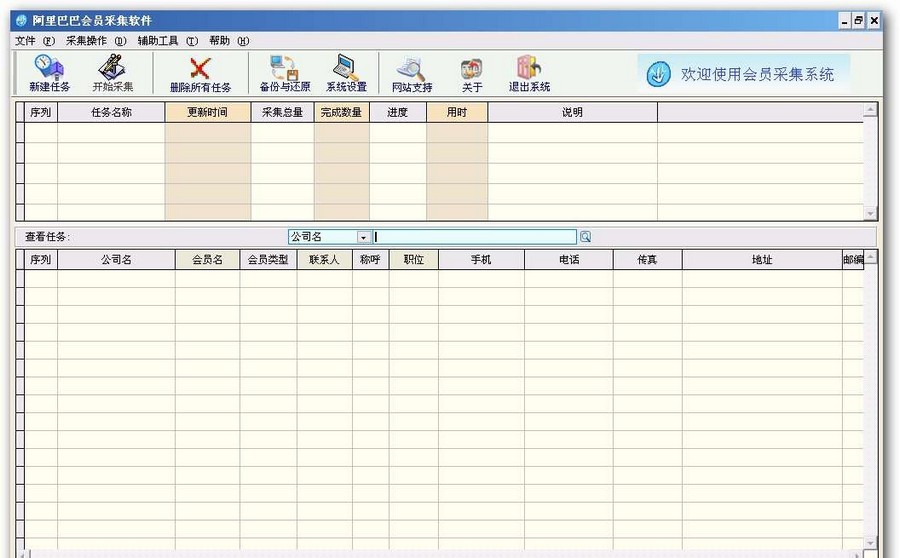
Task: Click the member table scrollbar down arrow
Action: point(870,542)
